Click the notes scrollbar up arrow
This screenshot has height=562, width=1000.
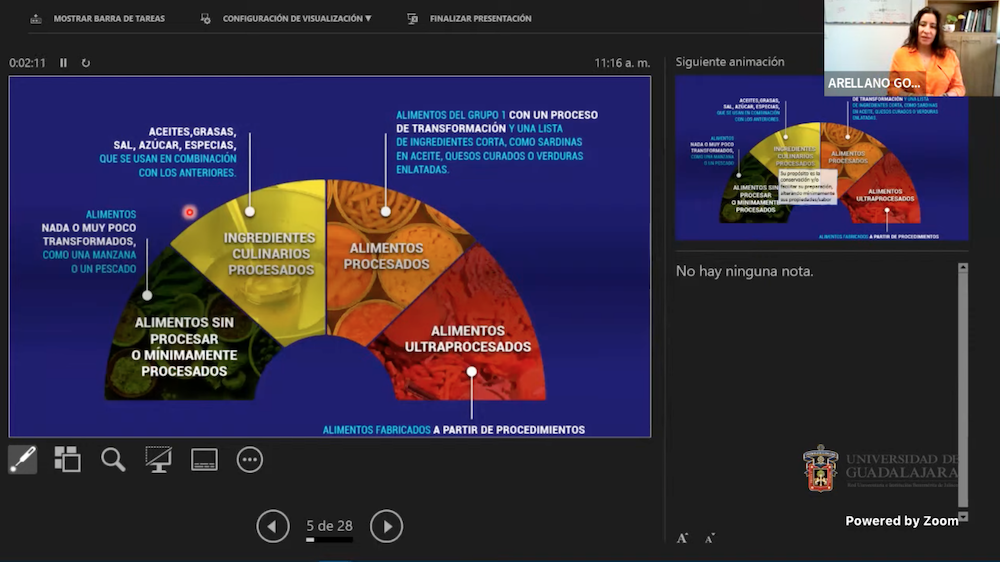pyautogui.click(x=963, y=268)
